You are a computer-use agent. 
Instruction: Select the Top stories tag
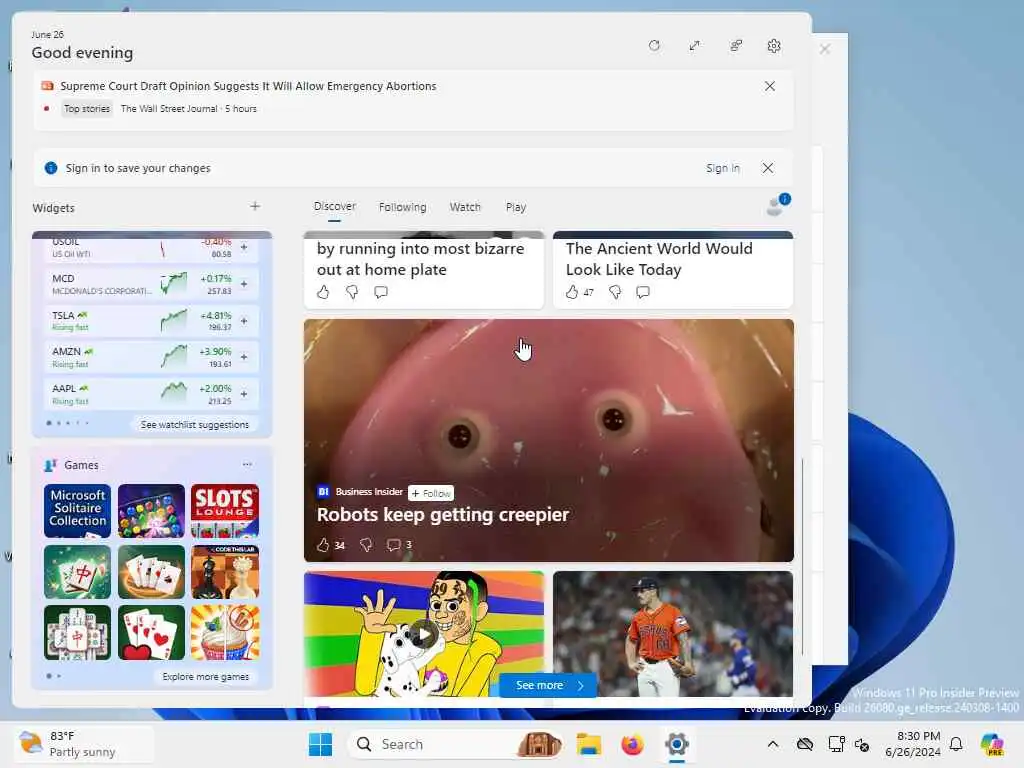pyautogui.click(x=87, y=108)
